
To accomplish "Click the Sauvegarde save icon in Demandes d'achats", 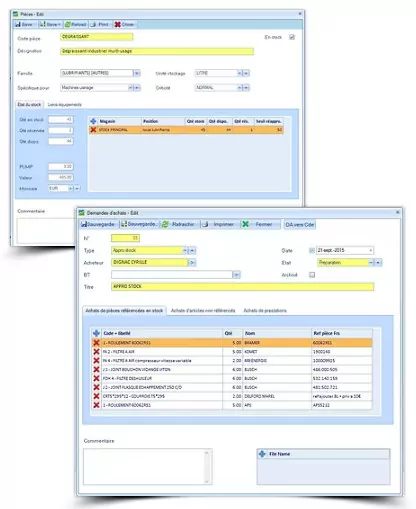I will click(x=84, y=224).
